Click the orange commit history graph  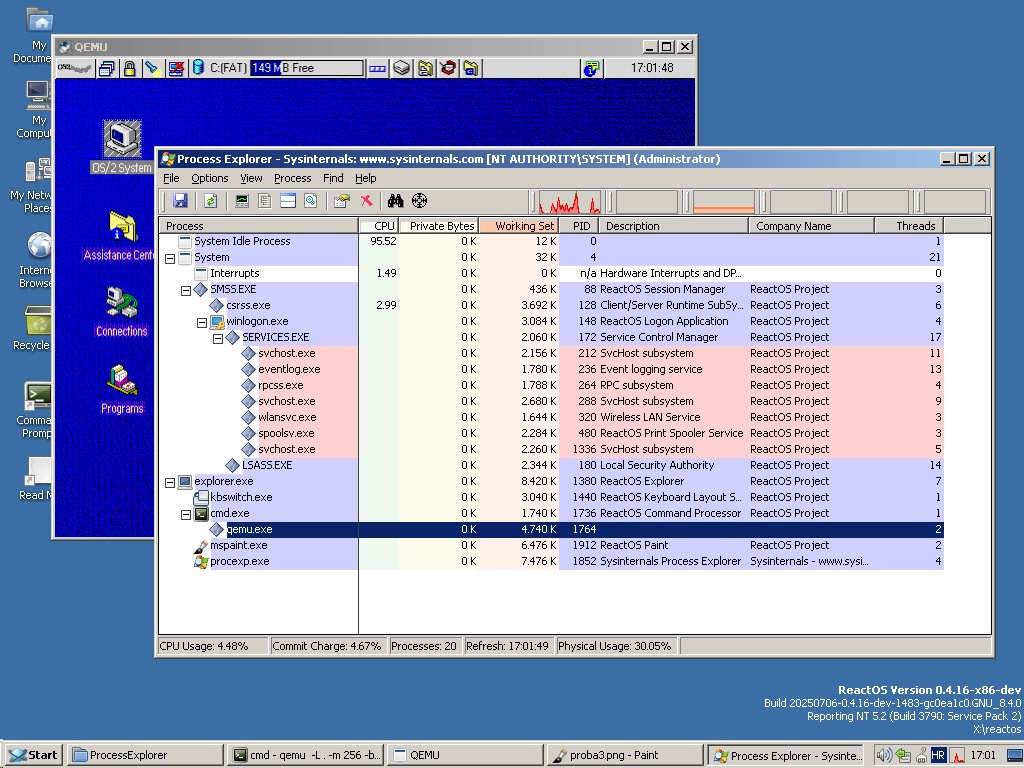pos(724,202)
